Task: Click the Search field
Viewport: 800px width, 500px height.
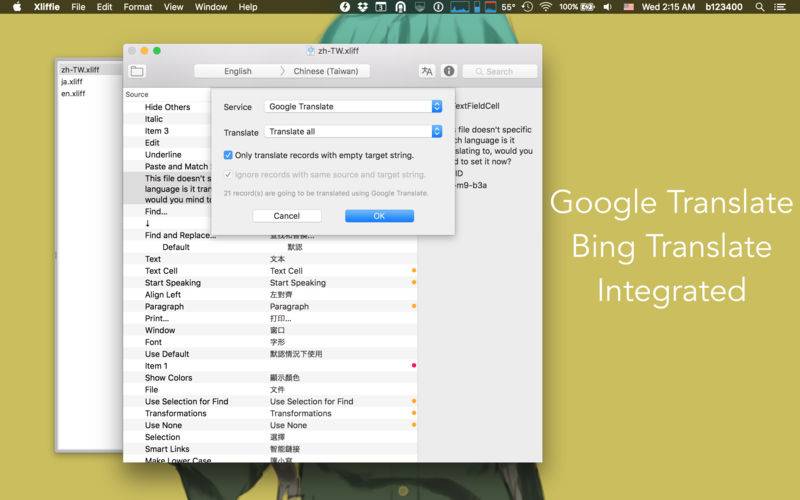Action: [x=499, y=71]
